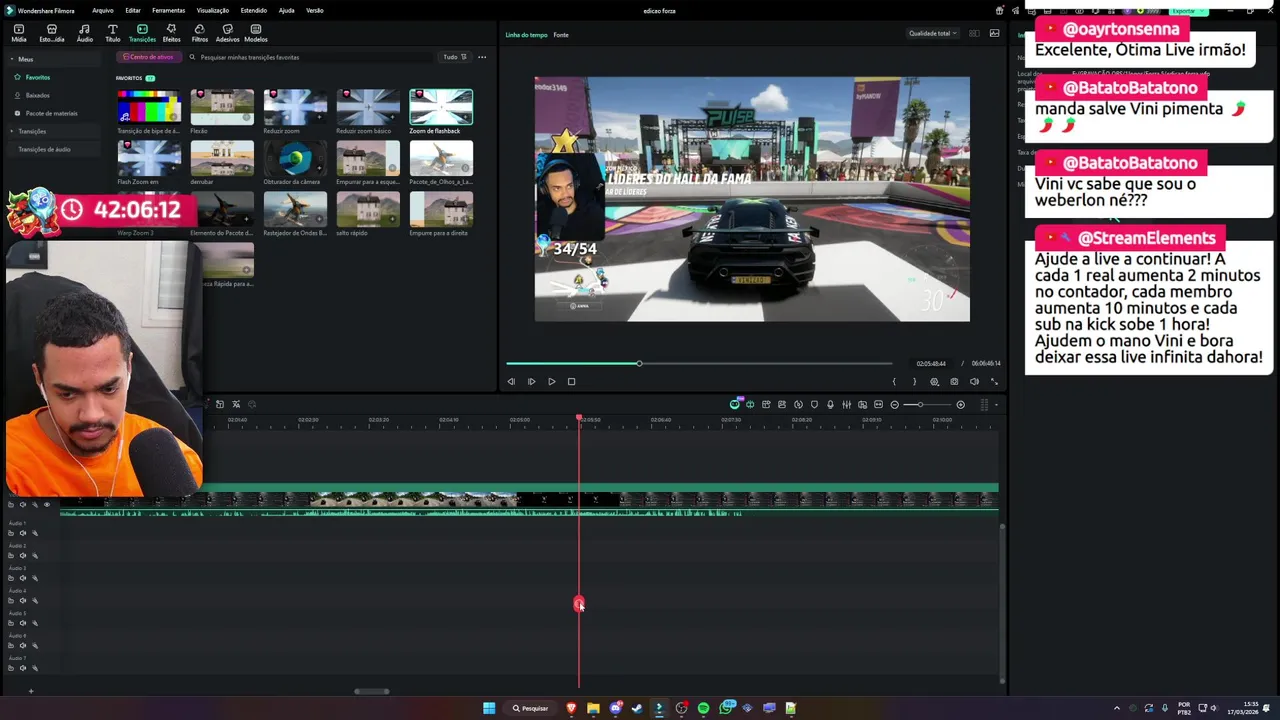Focus the transitions search field
Screen dimensions: 1280x720
(310, 57)
